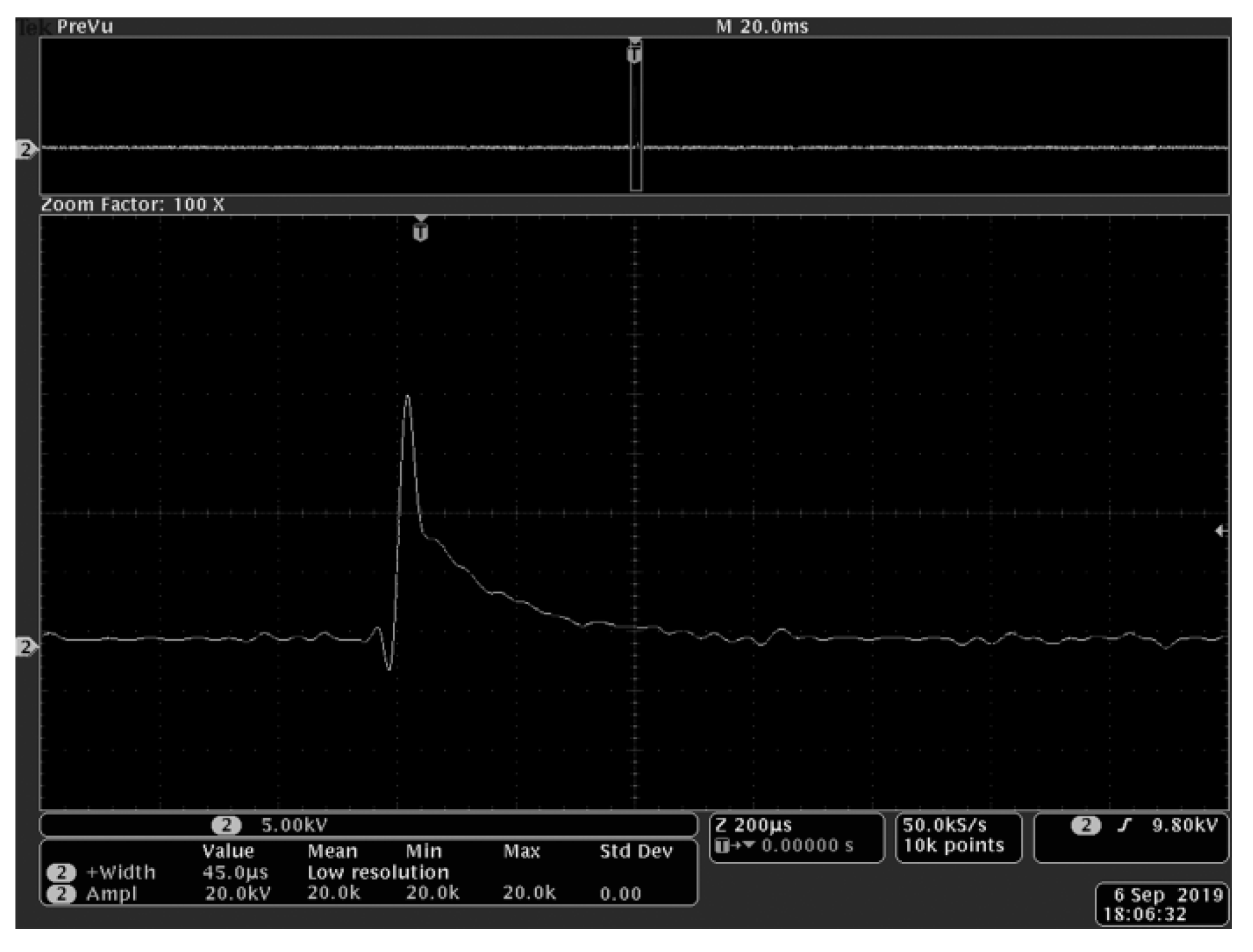Click the Std Dev column header
1253x952 pixels.
(636, 852)
